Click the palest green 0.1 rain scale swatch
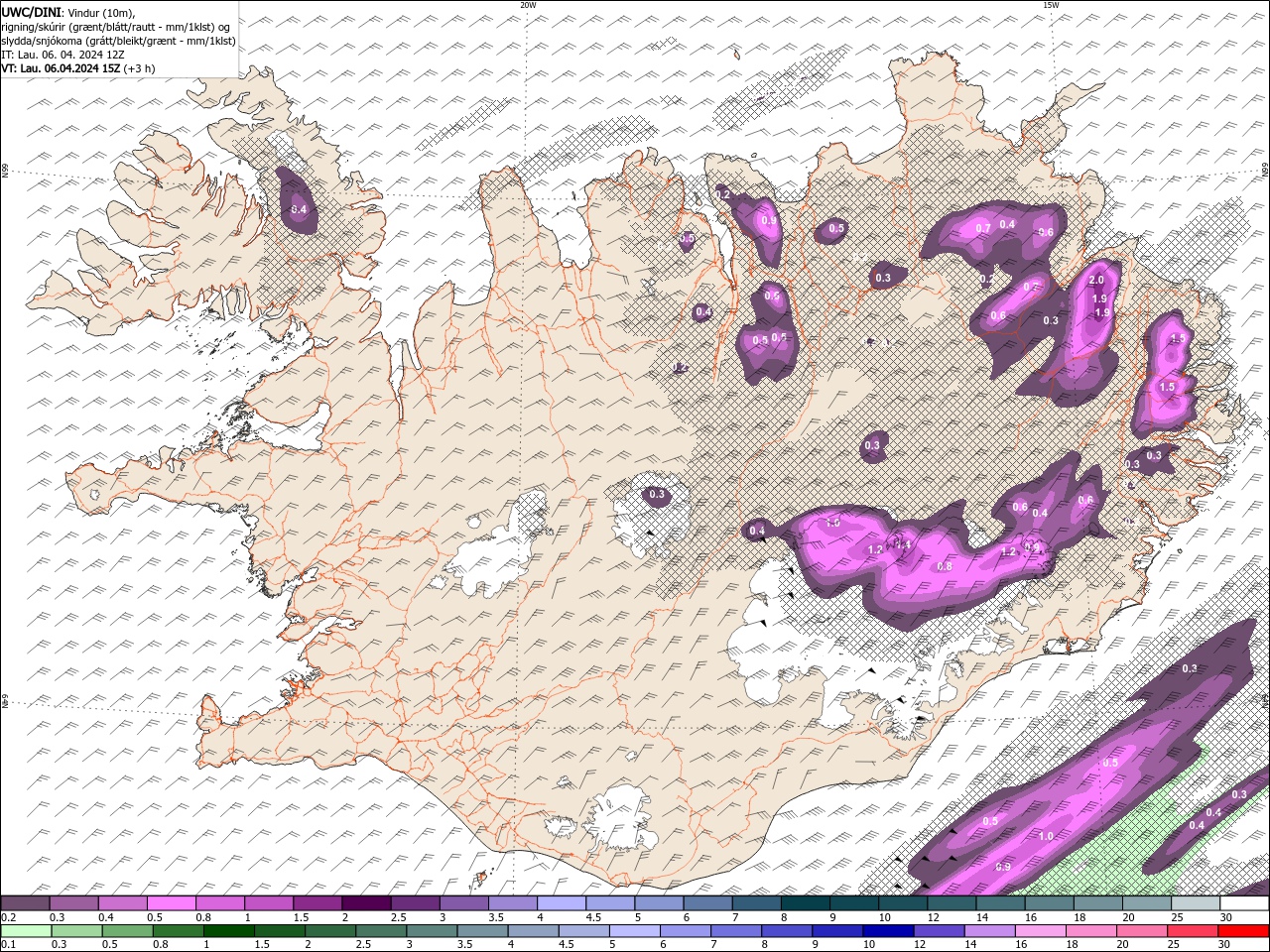This screenshot has height=952, width=1270. (26, 930)
